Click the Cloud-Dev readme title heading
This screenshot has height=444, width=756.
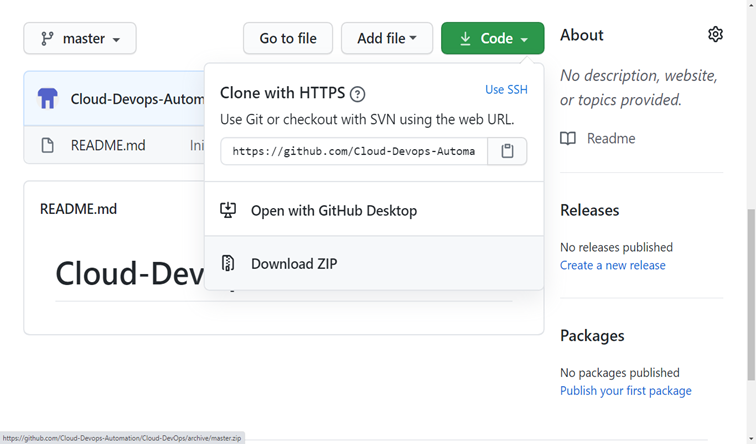pyautogui.click(x=130, y=273)
